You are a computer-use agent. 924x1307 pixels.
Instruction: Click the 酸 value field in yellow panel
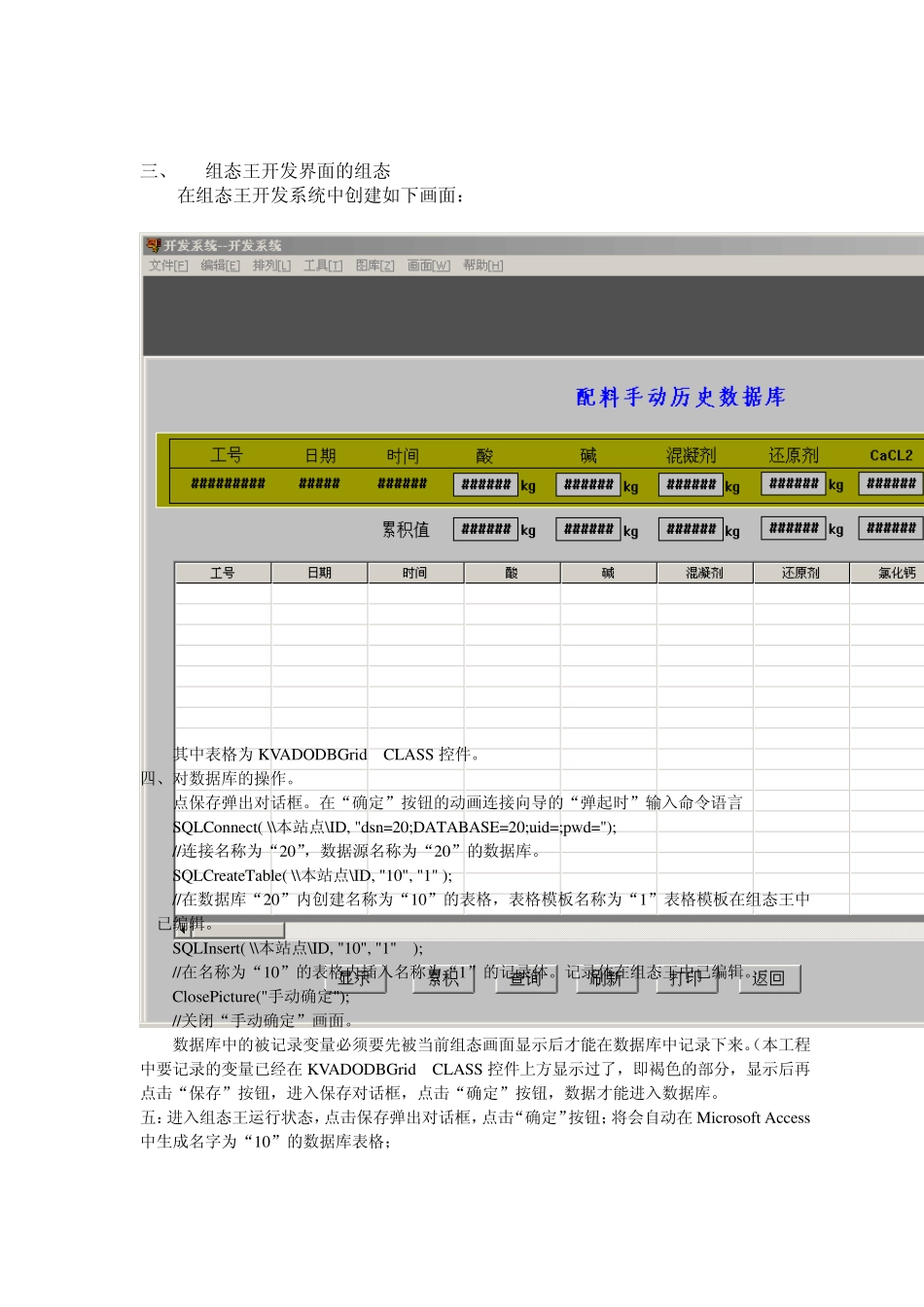click(485, 484)
